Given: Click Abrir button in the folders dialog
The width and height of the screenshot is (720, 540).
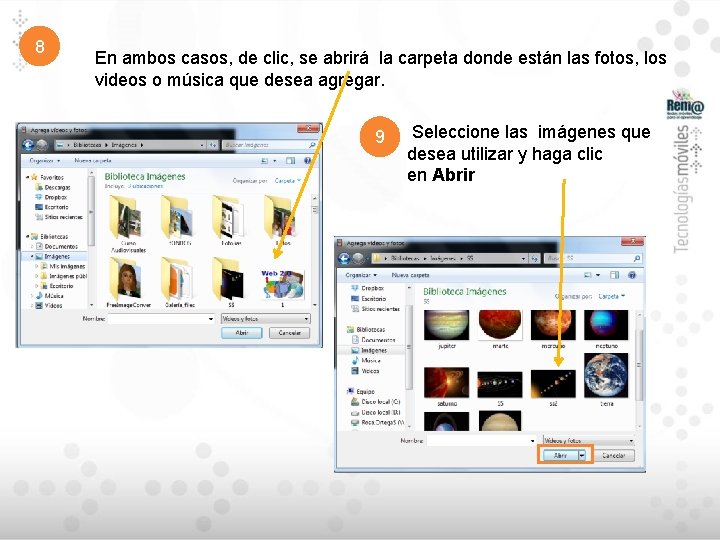Looking at the screenshot, I should (x=242, y=333).
